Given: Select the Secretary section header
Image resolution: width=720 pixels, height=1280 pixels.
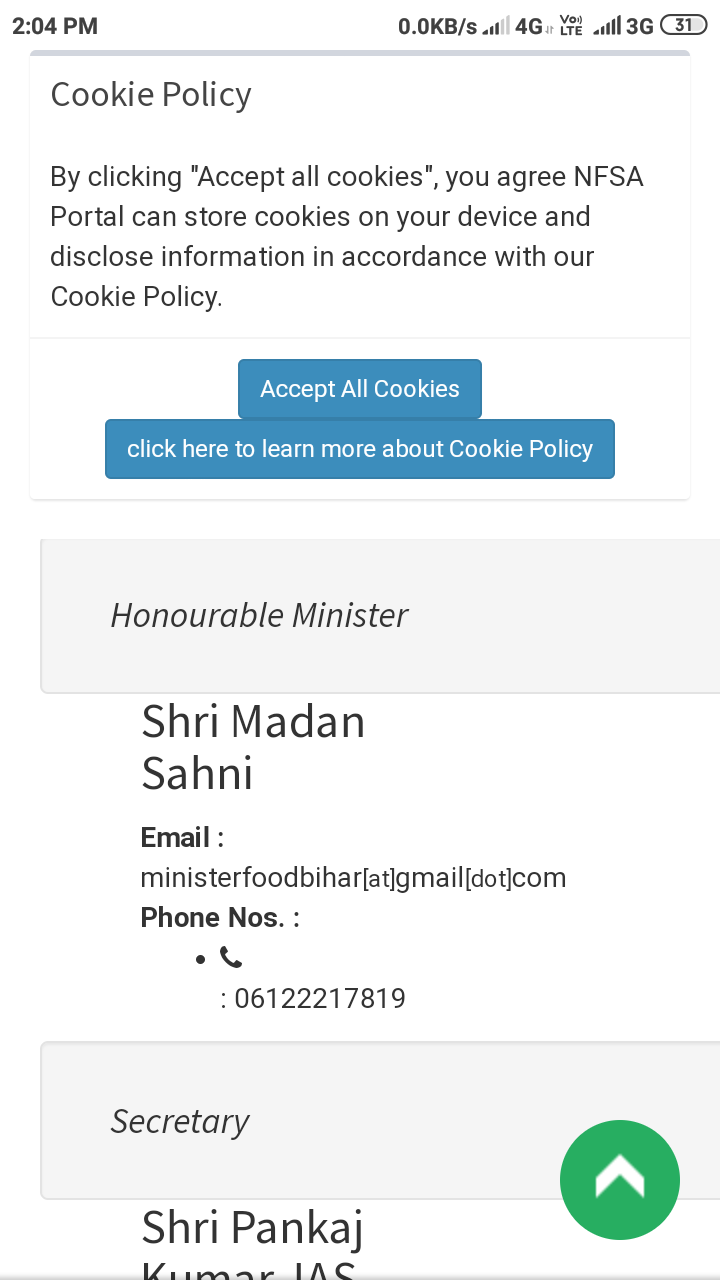Looking at the screenshot, I should 380,1121.
